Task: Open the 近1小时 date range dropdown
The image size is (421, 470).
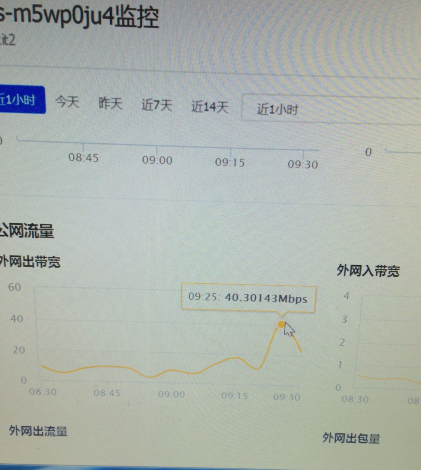Action: tap(331, 109)
